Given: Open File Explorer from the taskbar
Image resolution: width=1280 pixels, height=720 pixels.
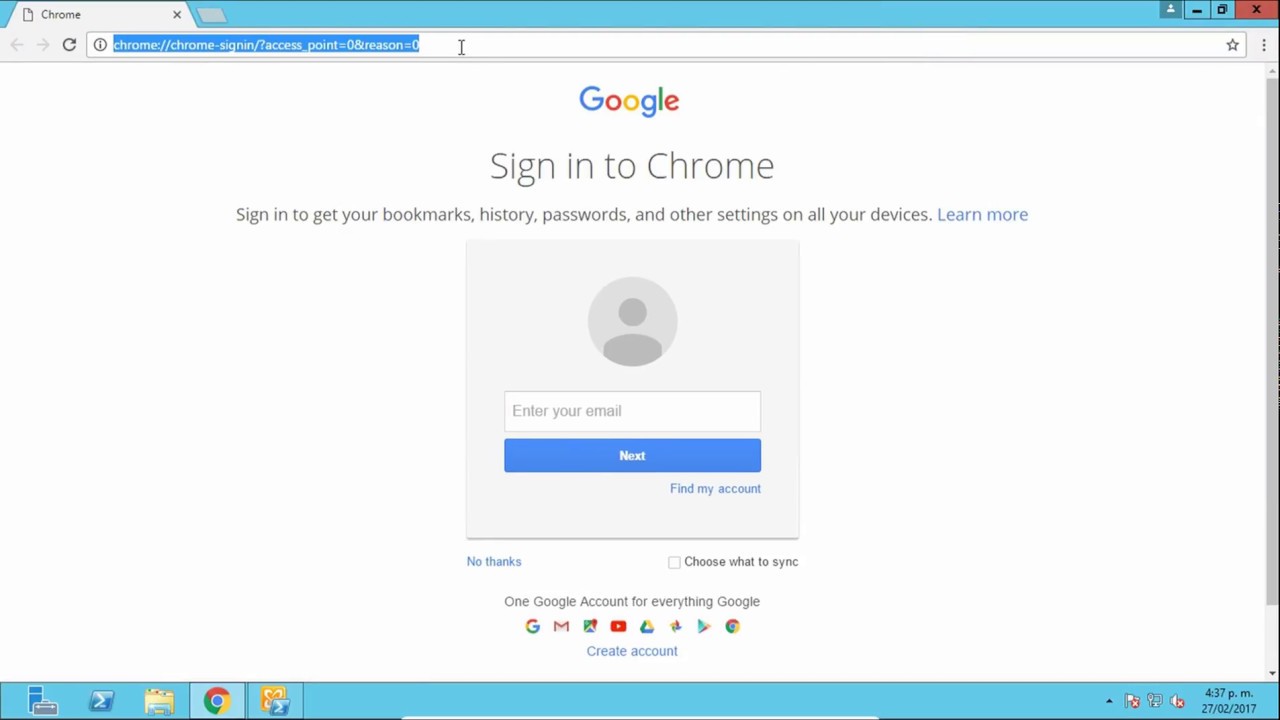Looking at the screenshot, I should [159, 701].
